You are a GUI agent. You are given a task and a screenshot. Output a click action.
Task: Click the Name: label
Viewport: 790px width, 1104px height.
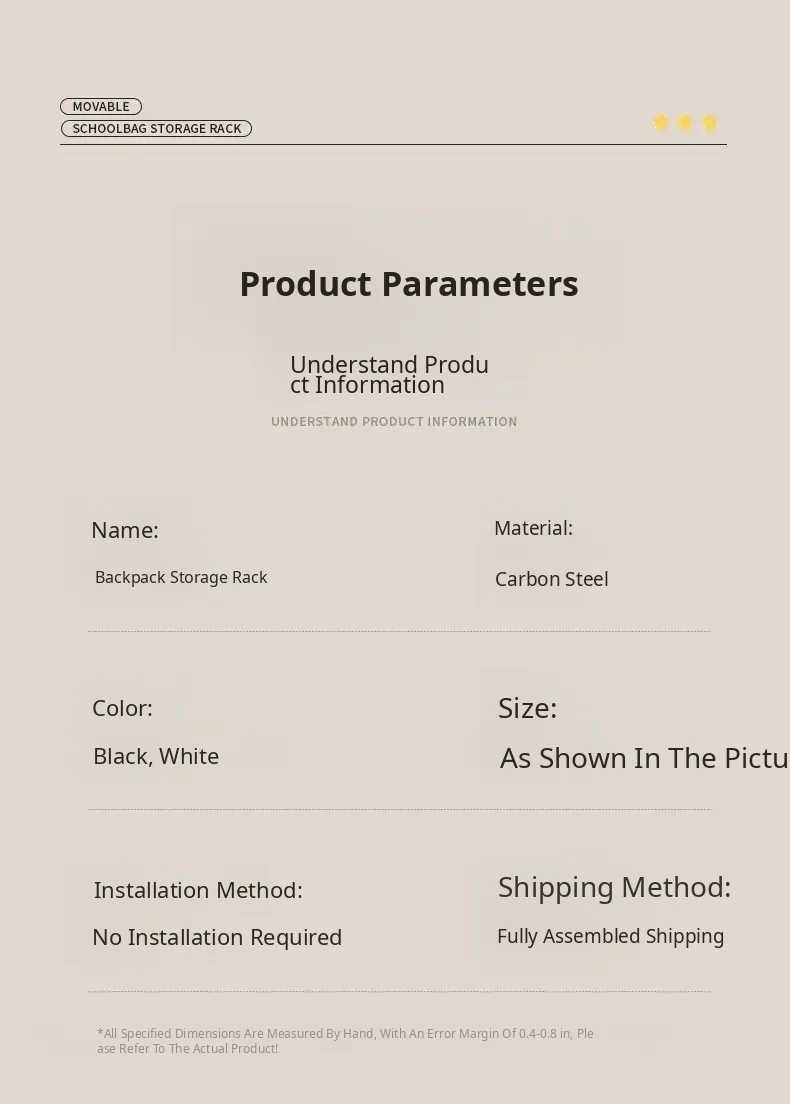coord(125,530)
